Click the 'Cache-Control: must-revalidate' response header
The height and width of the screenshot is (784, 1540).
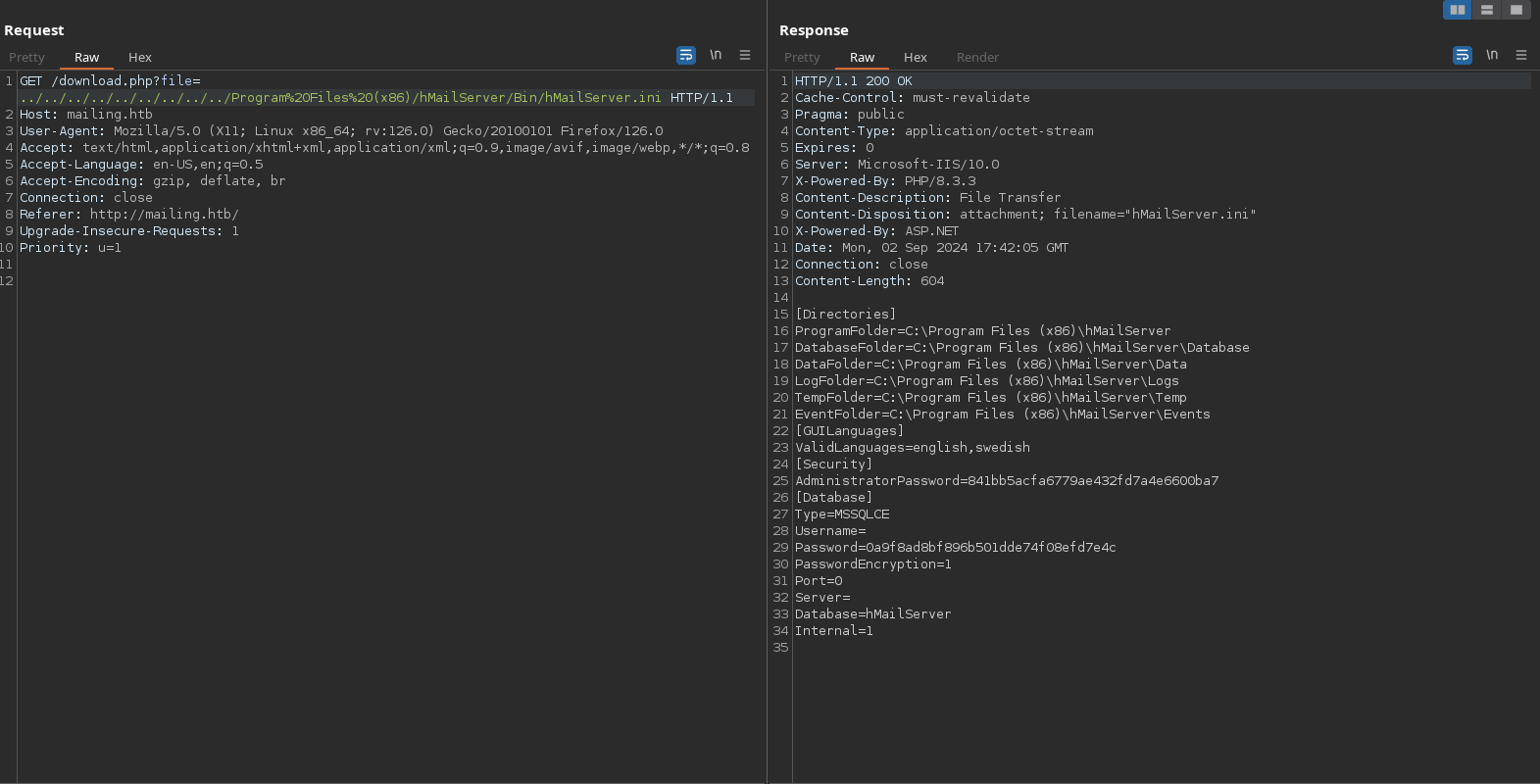913,98
